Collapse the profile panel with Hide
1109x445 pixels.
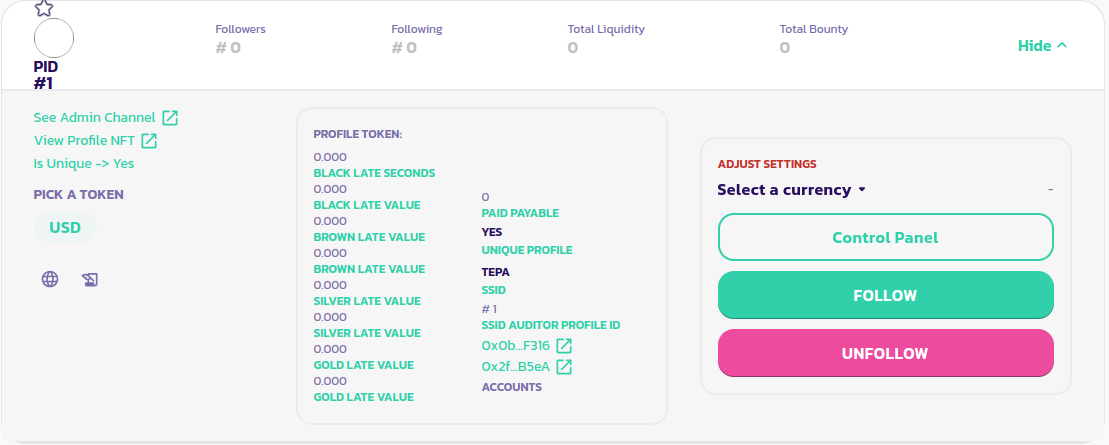(1042, 46)
